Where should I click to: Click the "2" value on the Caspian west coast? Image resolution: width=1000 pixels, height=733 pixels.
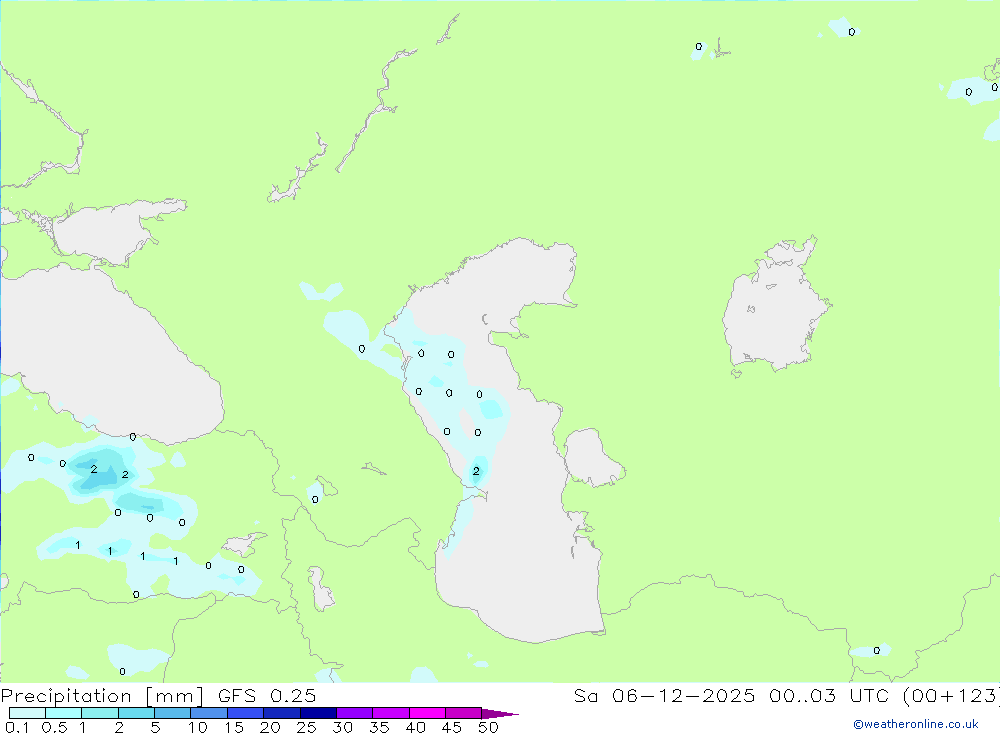[476, 471]
